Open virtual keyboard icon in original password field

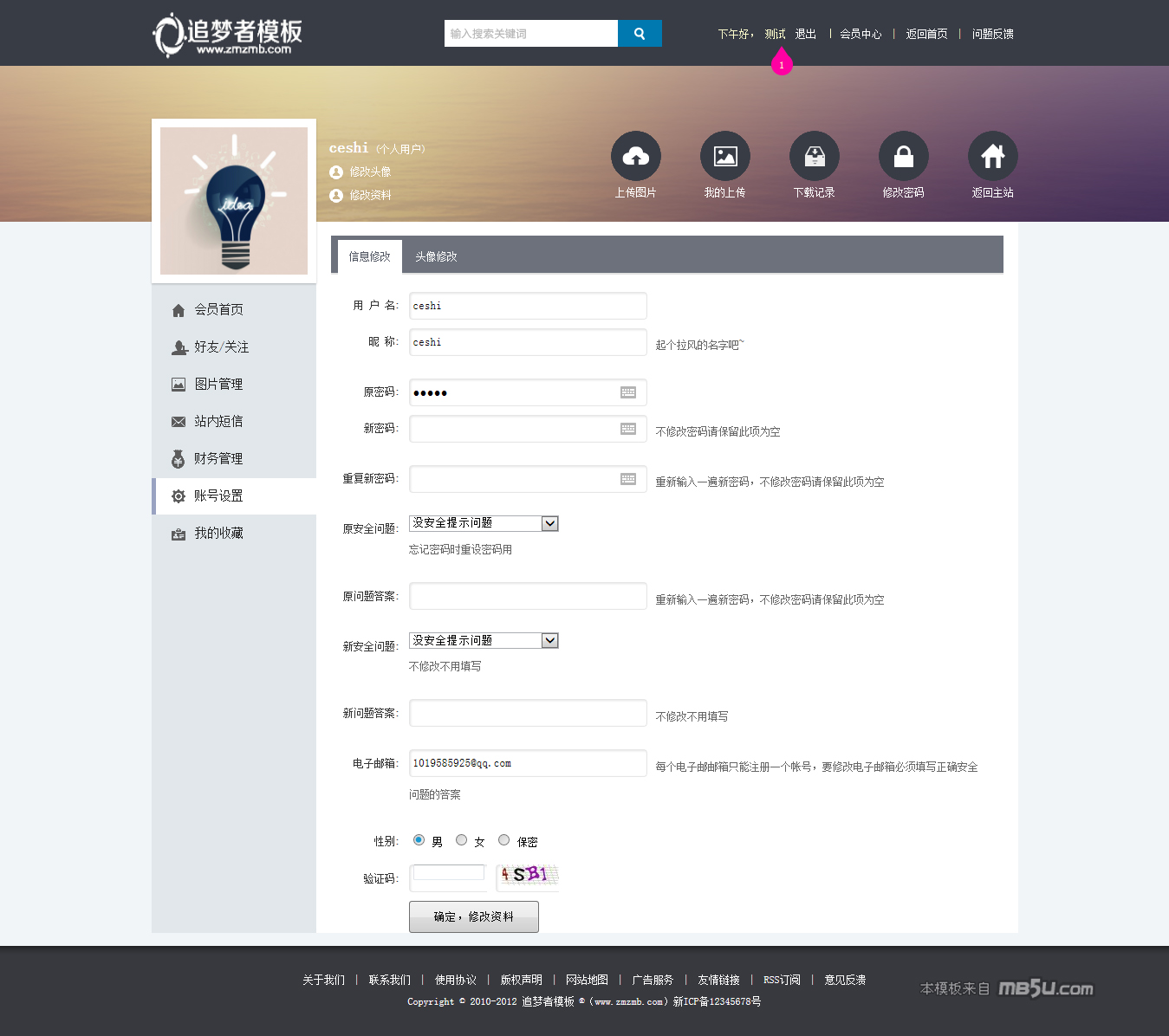[x=628, y=392]
